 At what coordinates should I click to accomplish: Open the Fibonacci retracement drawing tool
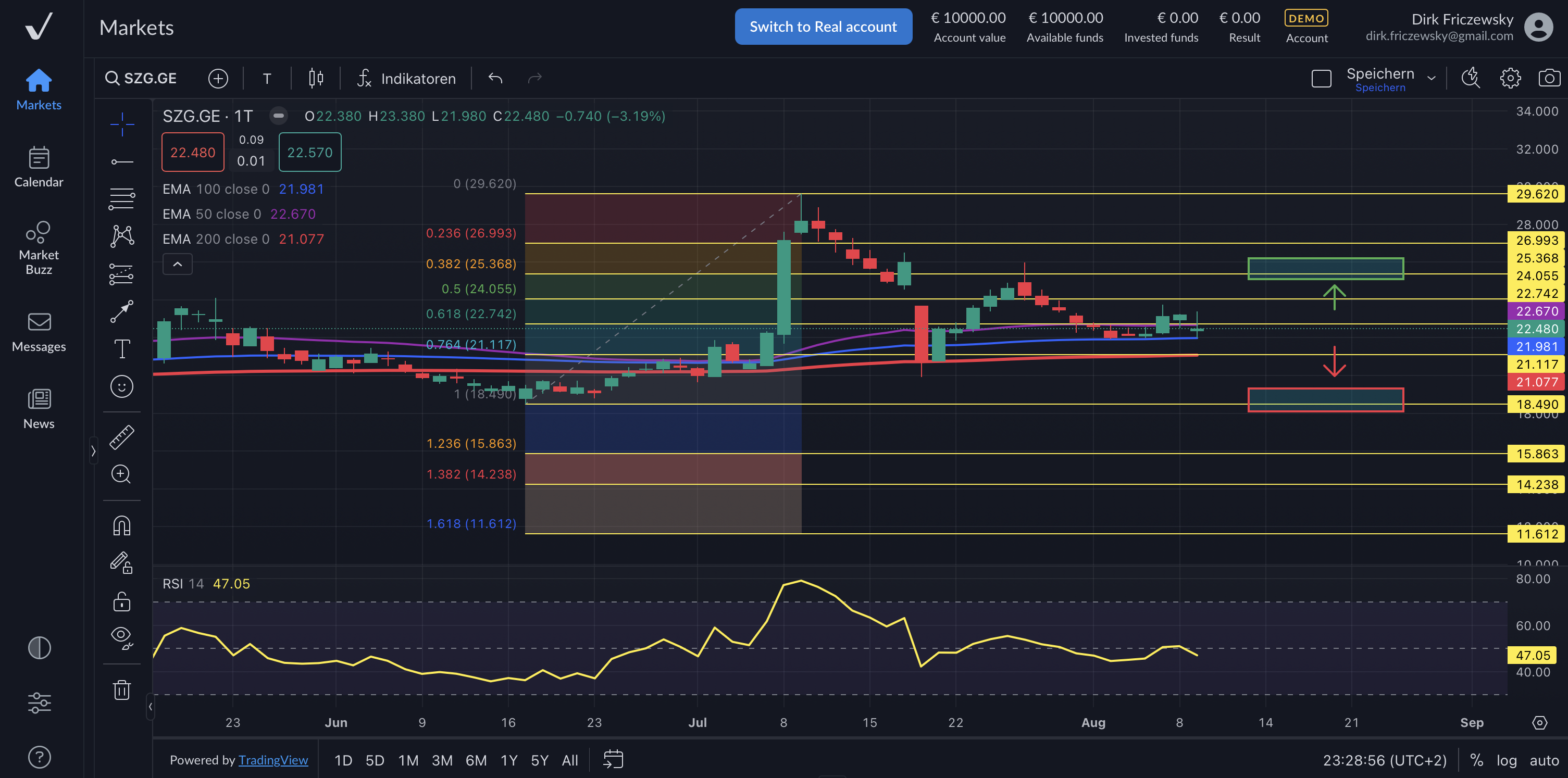pyautogui.click(x=122, y=198)
